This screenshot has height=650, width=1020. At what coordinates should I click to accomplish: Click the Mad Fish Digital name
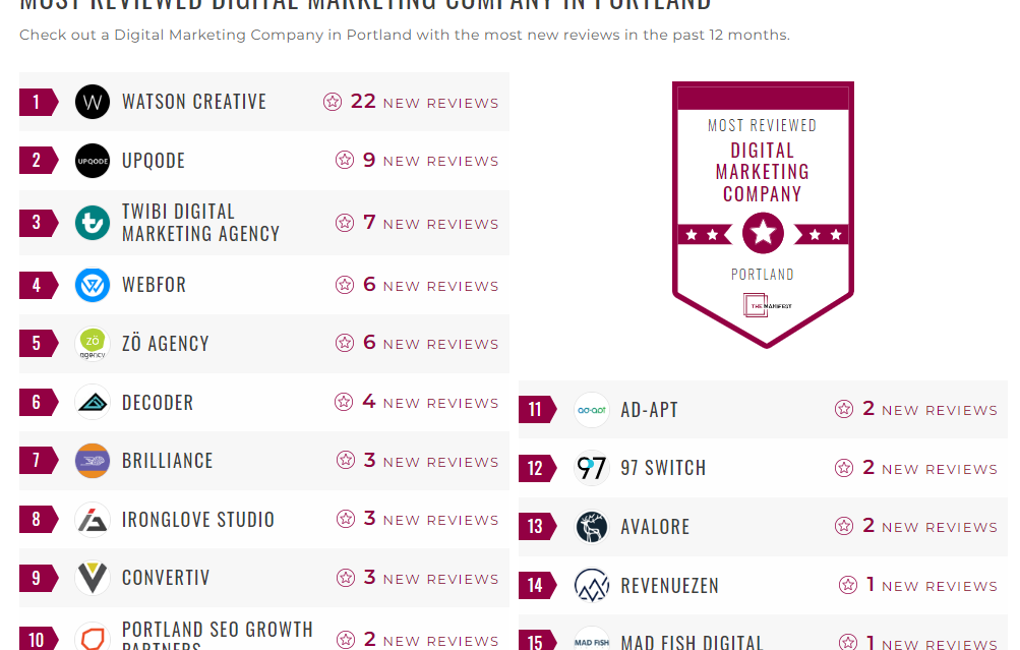click(x=691, y=641)
